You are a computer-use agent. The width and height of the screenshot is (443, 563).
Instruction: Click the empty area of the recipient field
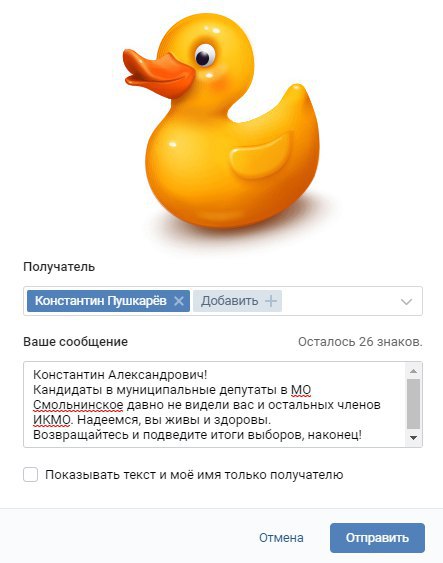(x=339, y=301)
